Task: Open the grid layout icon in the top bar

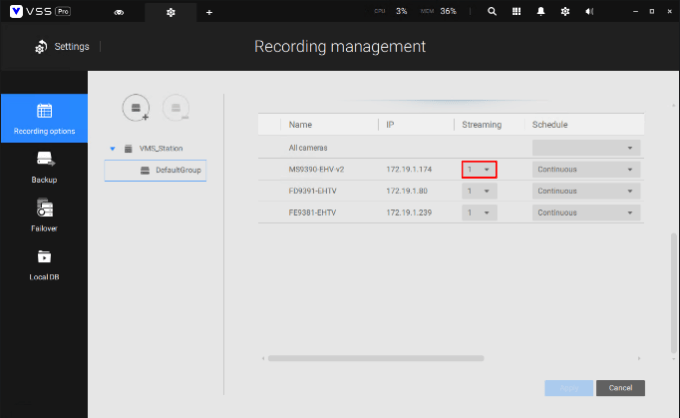Action: [516, 12]
